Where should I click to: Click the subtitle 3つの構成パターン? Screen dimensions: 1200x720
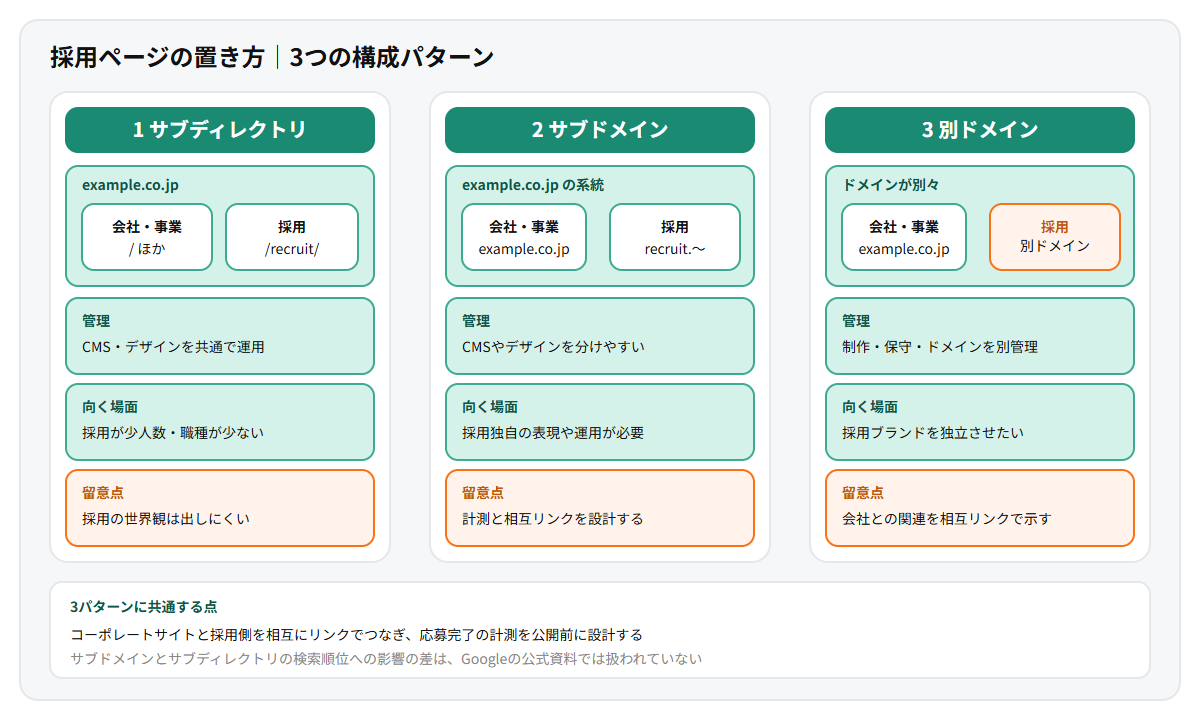coord(391,57)
